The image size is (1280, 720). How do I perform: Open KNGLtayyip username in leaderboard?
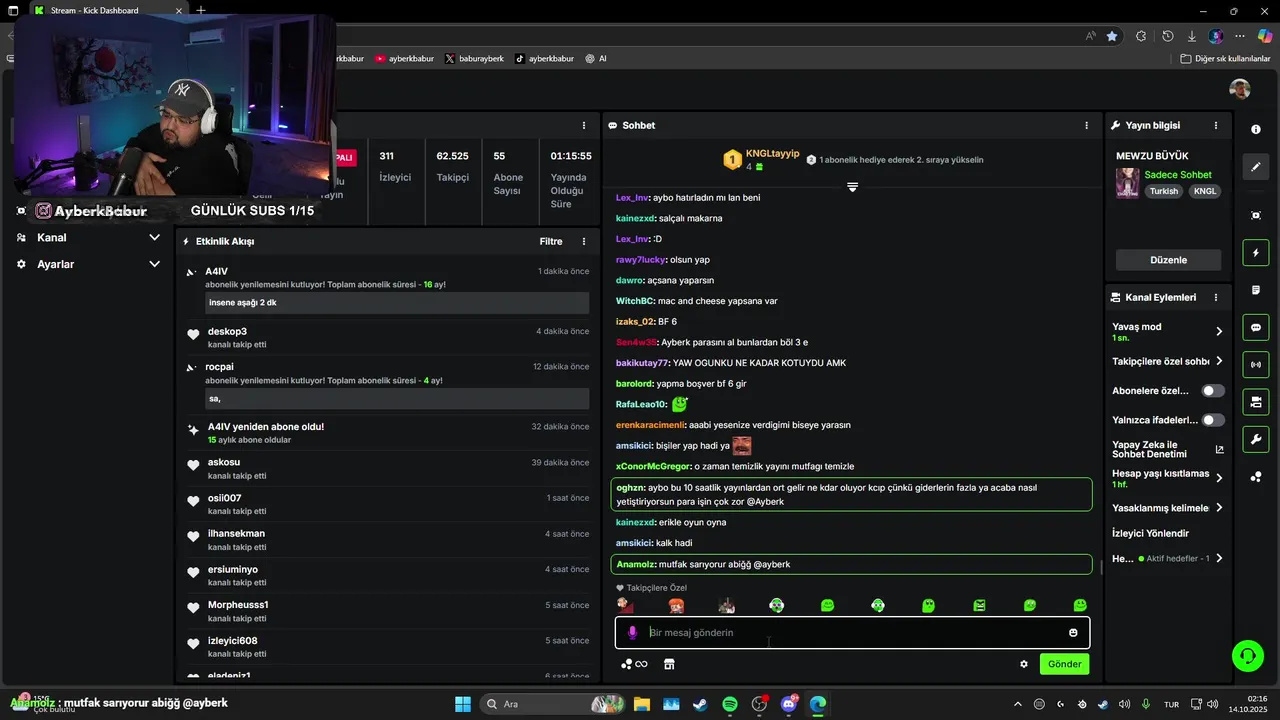coord(772,153)
